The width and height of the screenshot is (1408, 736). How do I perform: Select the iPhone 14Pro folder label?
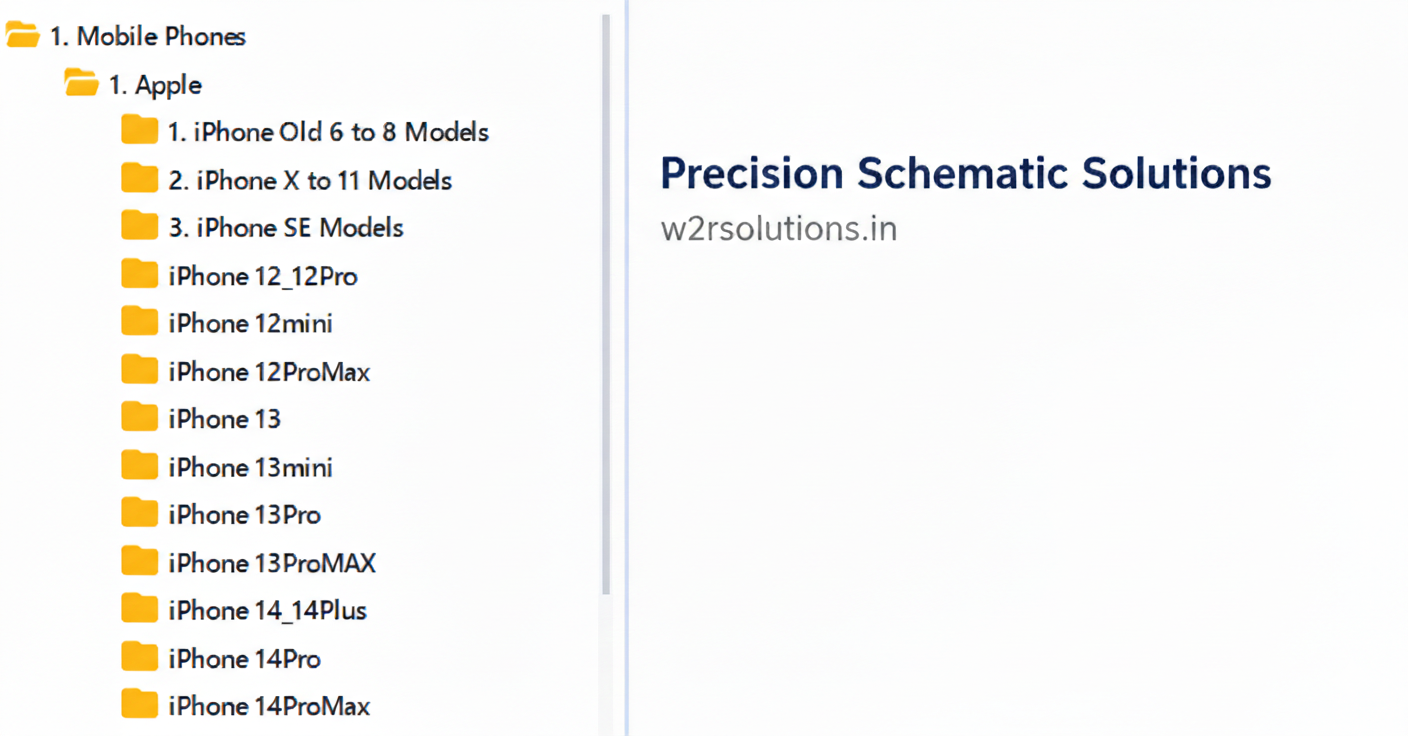click(244, 658)
